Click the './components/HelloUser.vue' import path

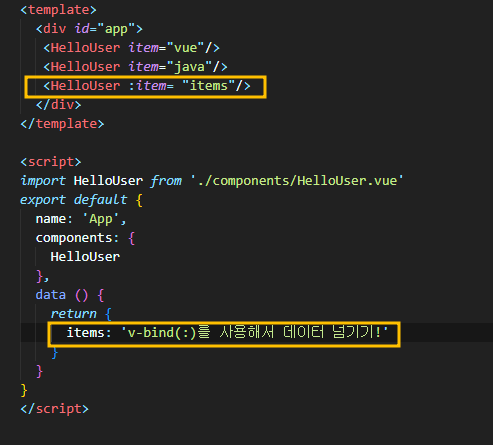click(297, 181)
